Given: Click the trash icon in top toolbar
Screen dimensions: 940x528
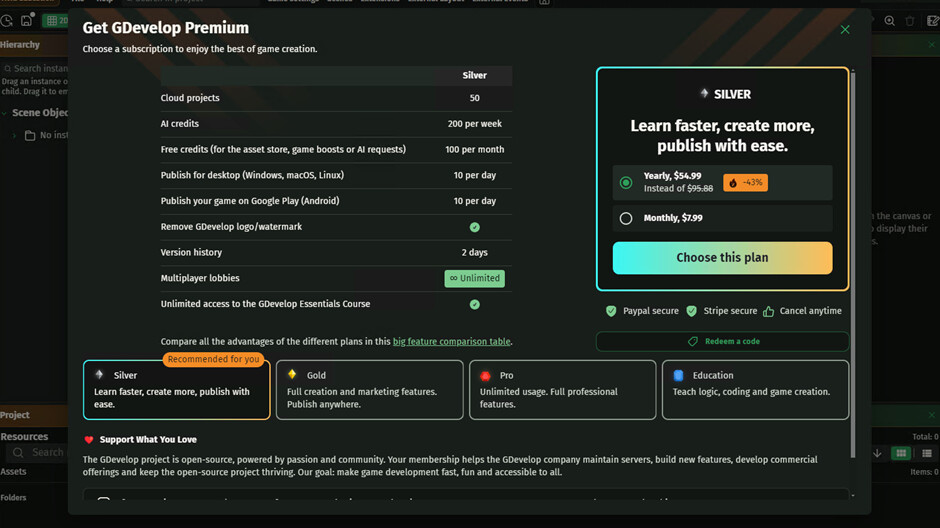Looking at the screenshot, I should [x=909, y=21].
